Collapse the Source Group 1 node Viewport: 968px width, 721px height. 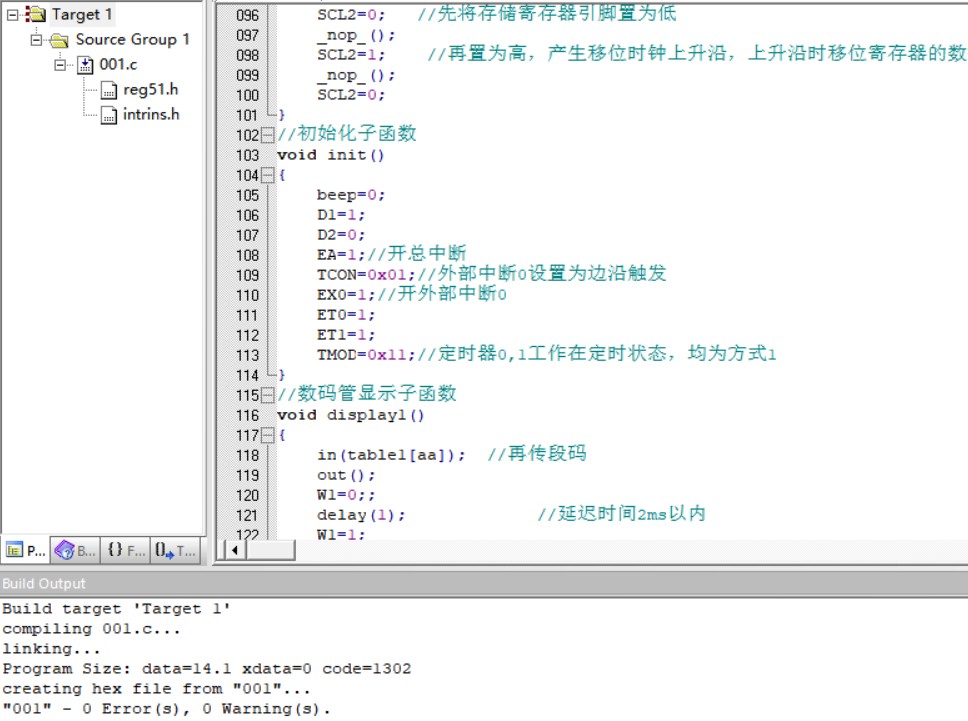tap(36, 40)
